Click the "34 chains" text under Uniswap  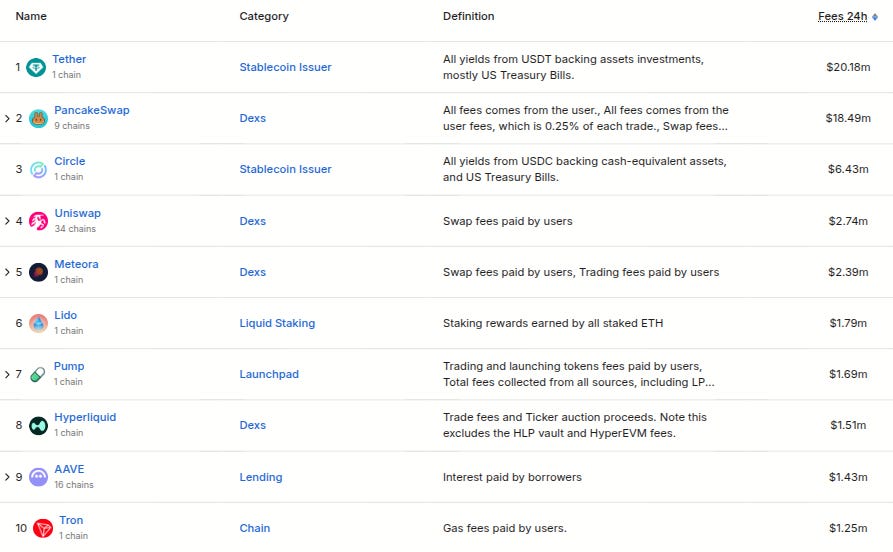pos(75,228)
